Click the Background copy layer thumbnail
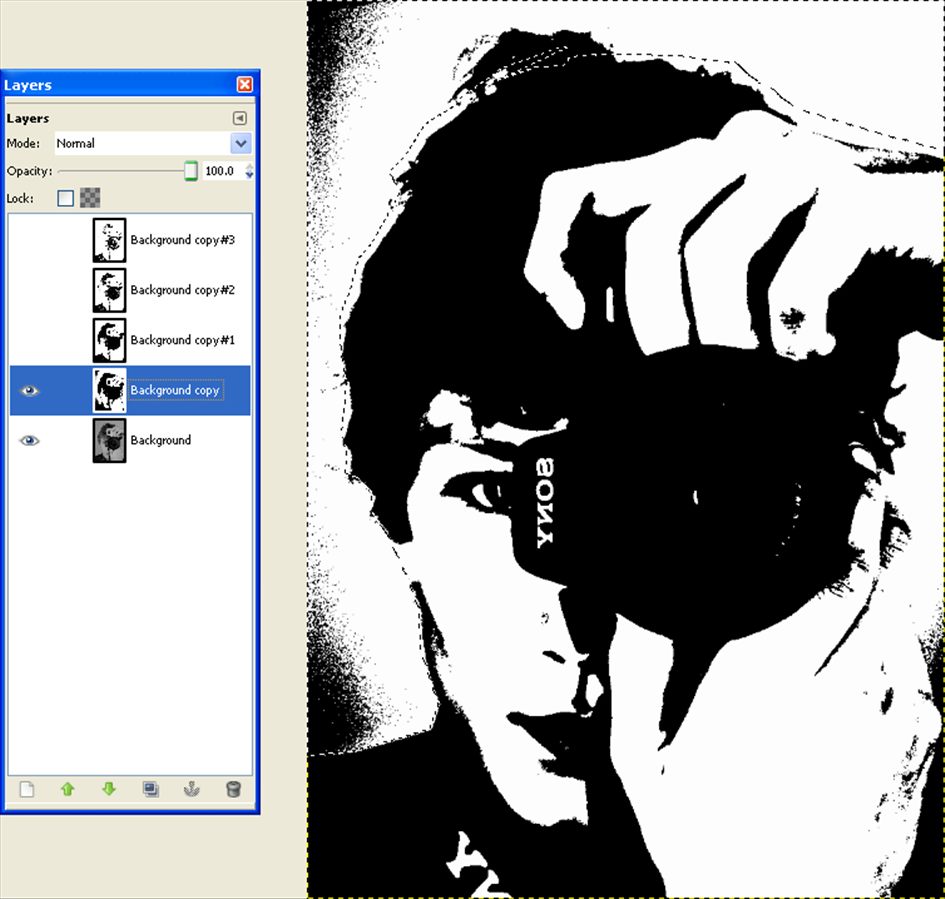The height and width of the screenshot is (899, 945). click(x=110, y=390)
